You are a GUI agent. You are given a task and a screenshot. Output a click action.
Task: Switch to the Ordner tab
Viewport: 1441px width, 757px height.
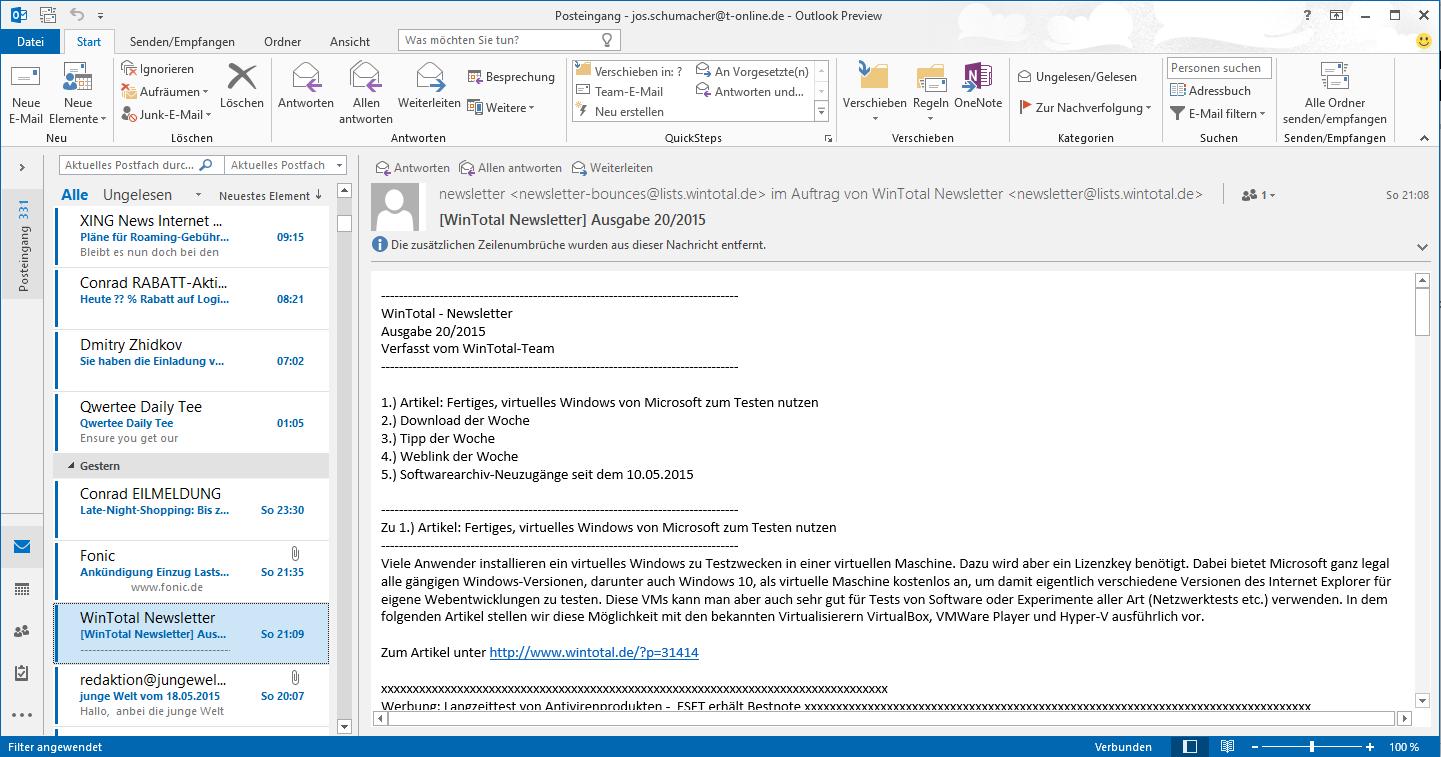pos(283,41)
